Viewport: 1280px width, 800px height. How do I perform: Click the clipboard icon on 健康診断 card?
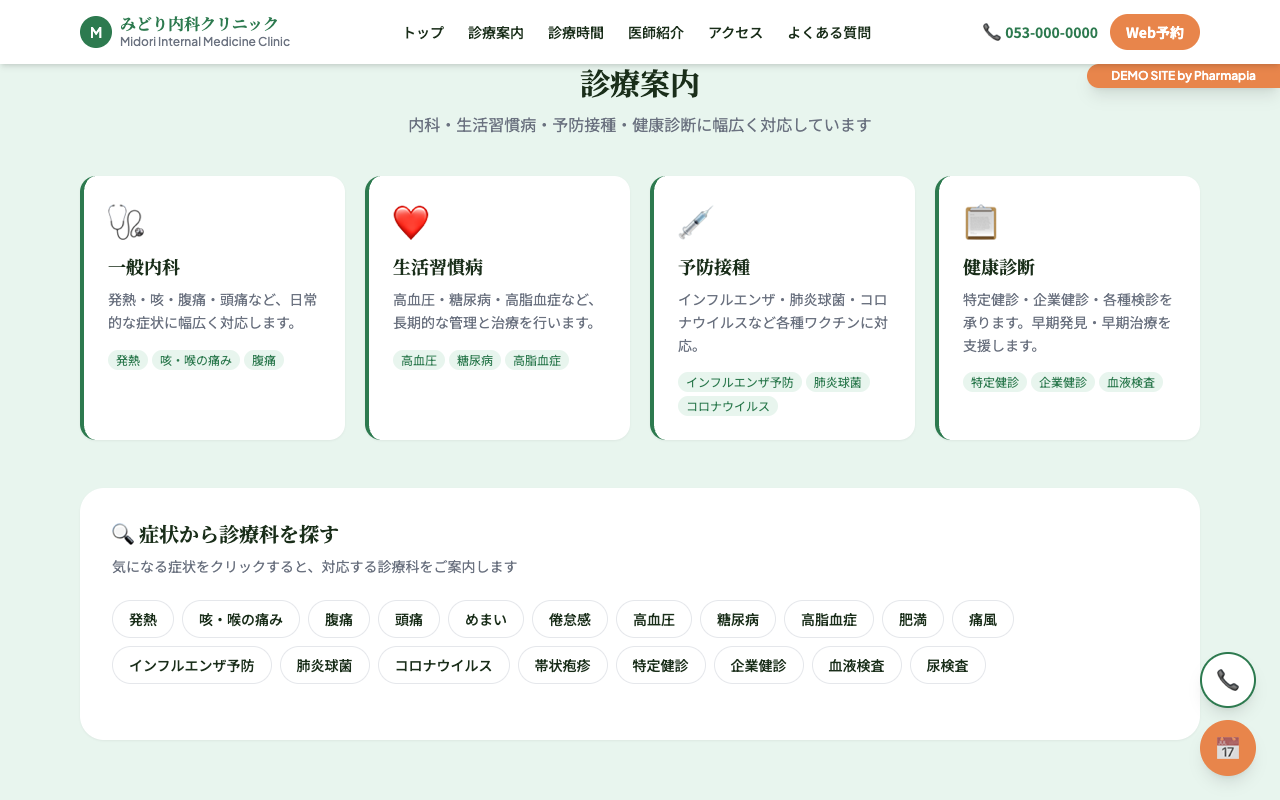981,222
